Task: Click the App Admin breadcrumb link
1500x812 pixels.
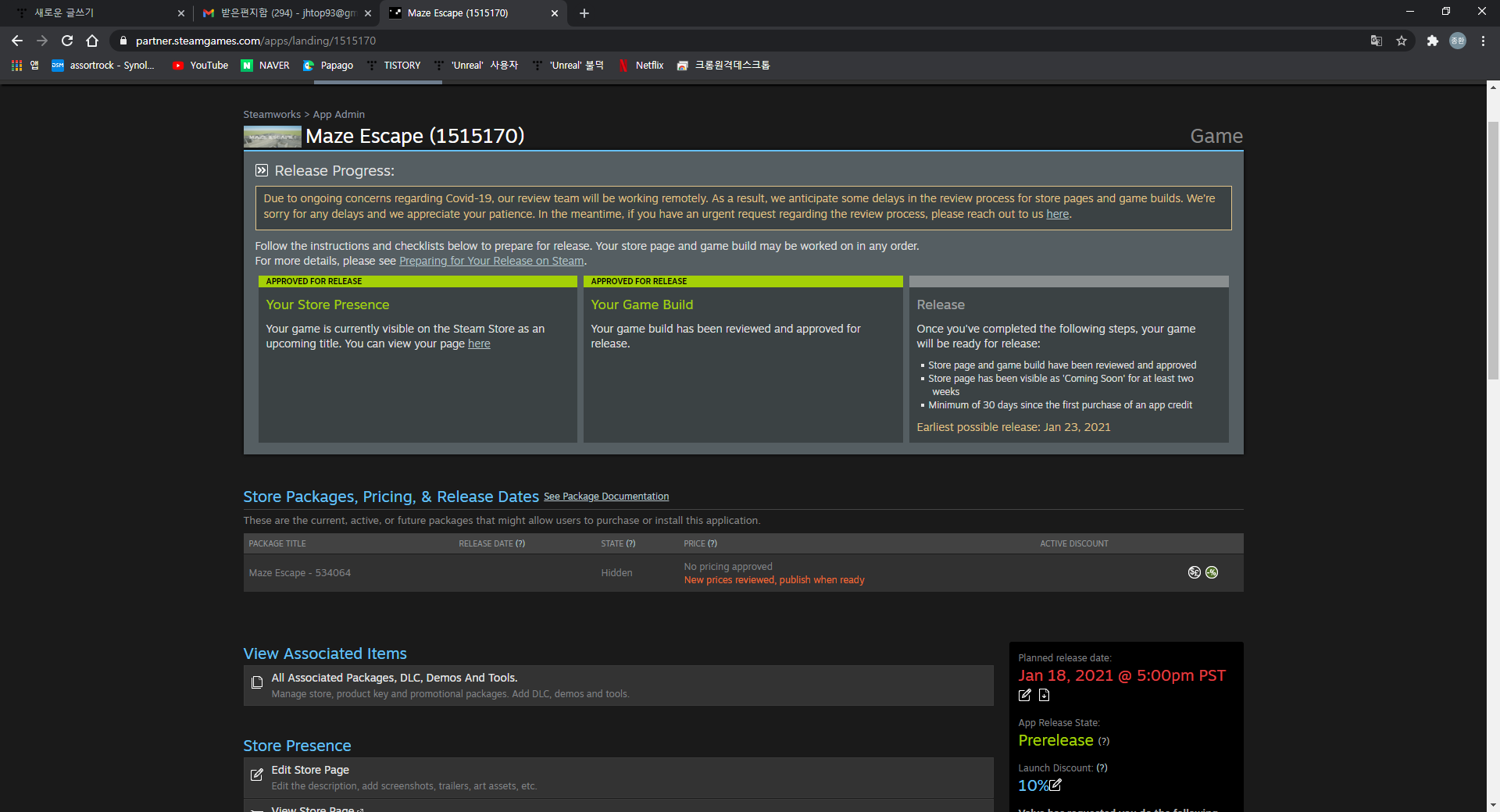Action: (339, 115)
